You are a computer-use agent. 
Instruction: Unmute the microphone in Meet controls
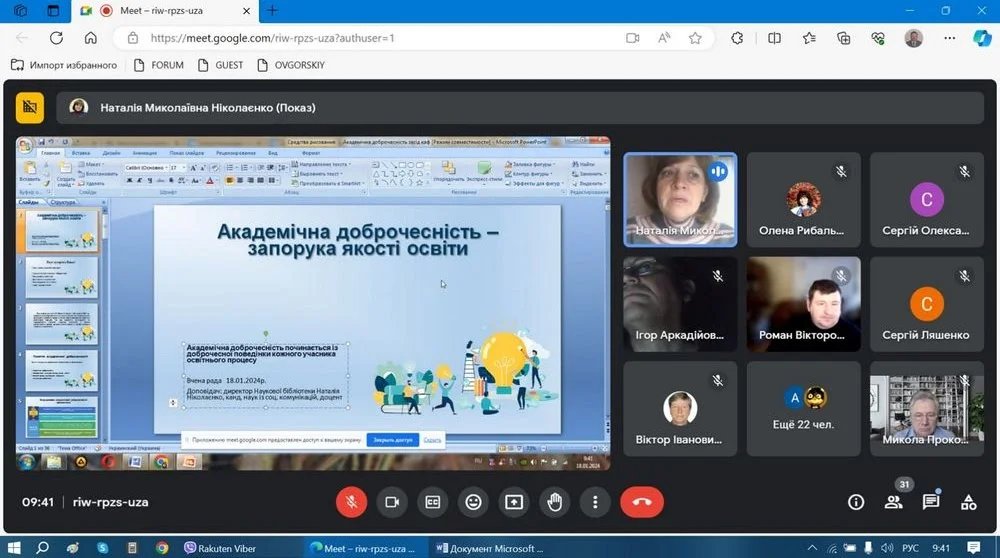[x=351, y=502]
